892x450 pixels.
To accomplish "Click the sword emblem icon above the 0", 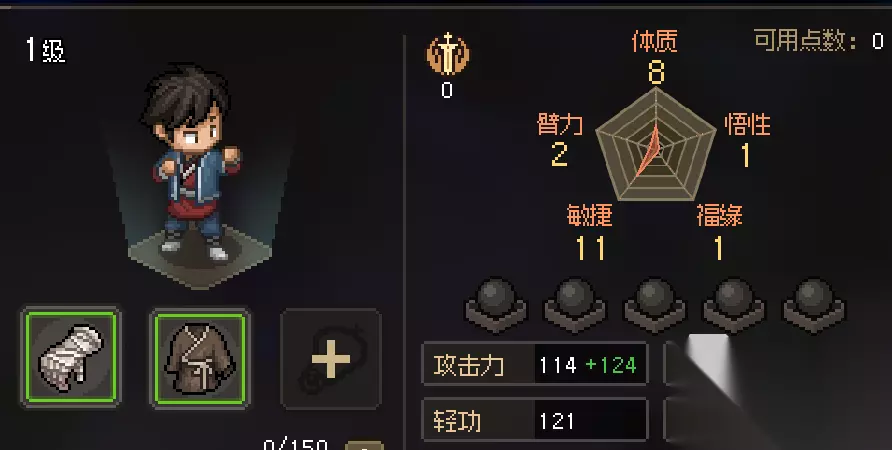I will click(448, 53).
